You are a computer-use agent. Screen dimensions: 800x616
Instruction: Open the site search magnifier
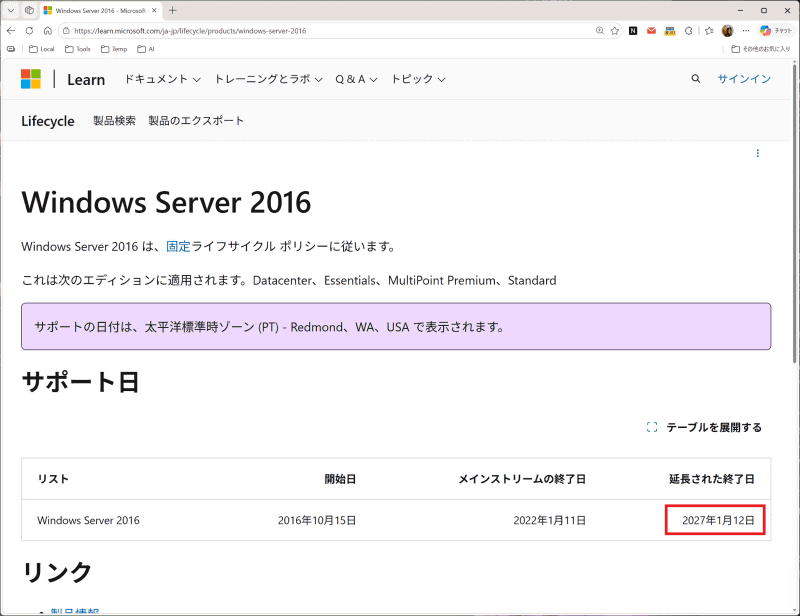point(695,79)
